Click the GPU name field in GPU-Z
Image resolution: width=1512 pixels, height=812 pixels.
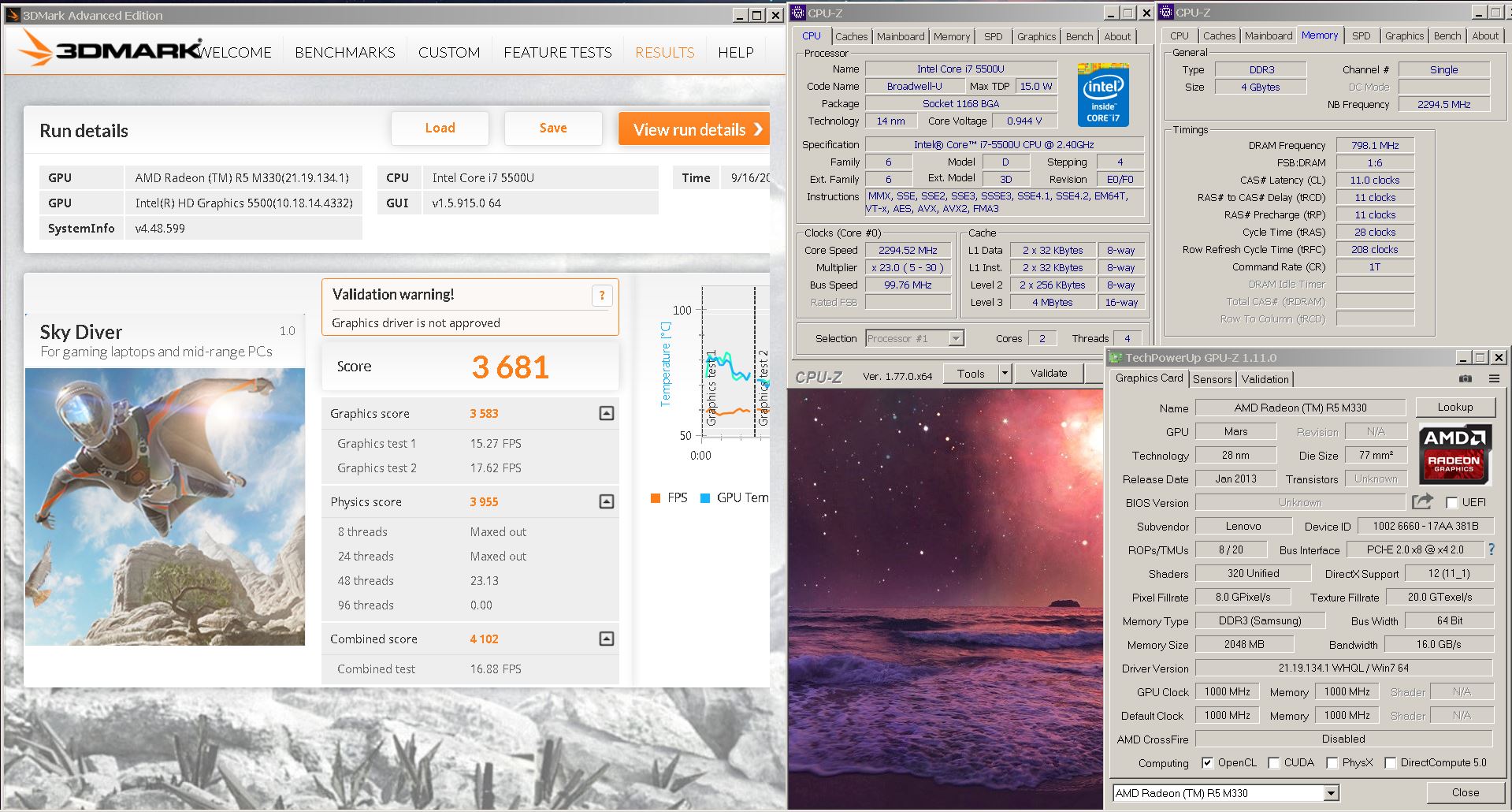[x=1300, y=408]
